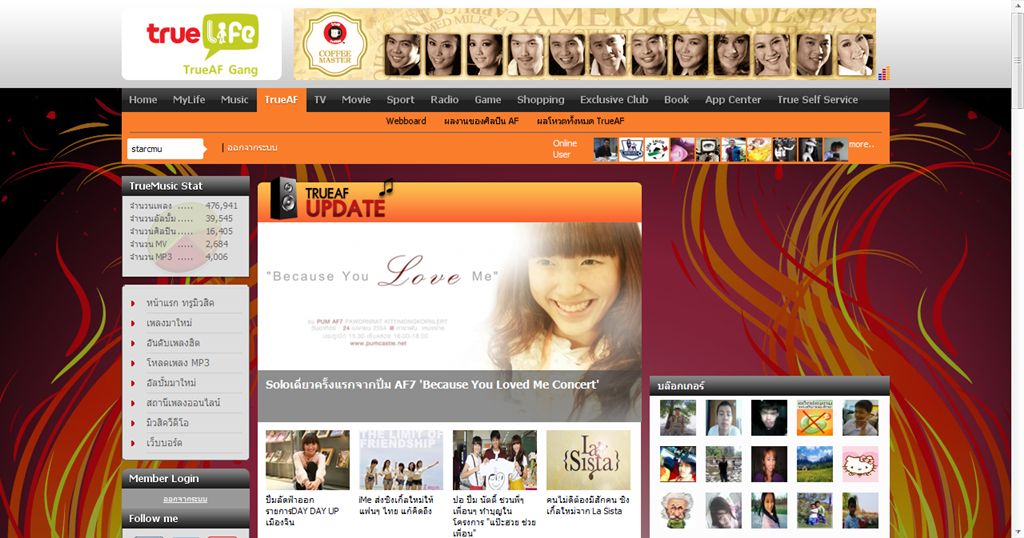This screenshot has height=538, width=1024.
Task: Open the Sport menu item
Action: [x=400, y=100]
